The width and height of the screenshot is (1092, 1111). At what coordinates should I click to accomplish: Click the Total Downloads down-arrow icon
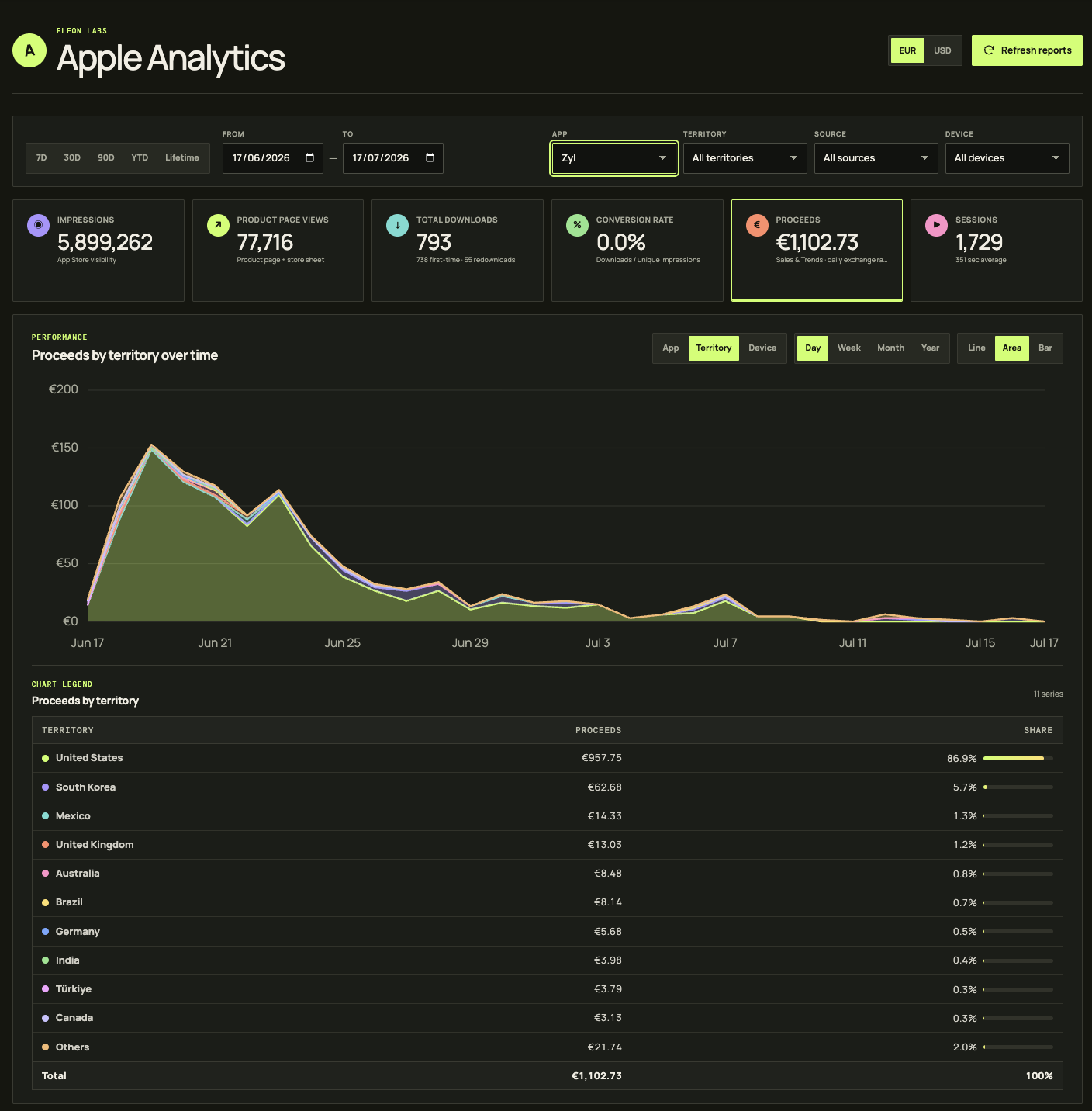tap(397, 225)
